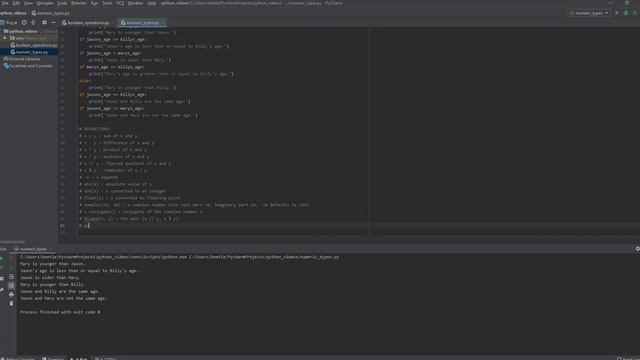Click console output 'Jason and Billy are the same age.'
640x360 pixels.
click(60, 291)
